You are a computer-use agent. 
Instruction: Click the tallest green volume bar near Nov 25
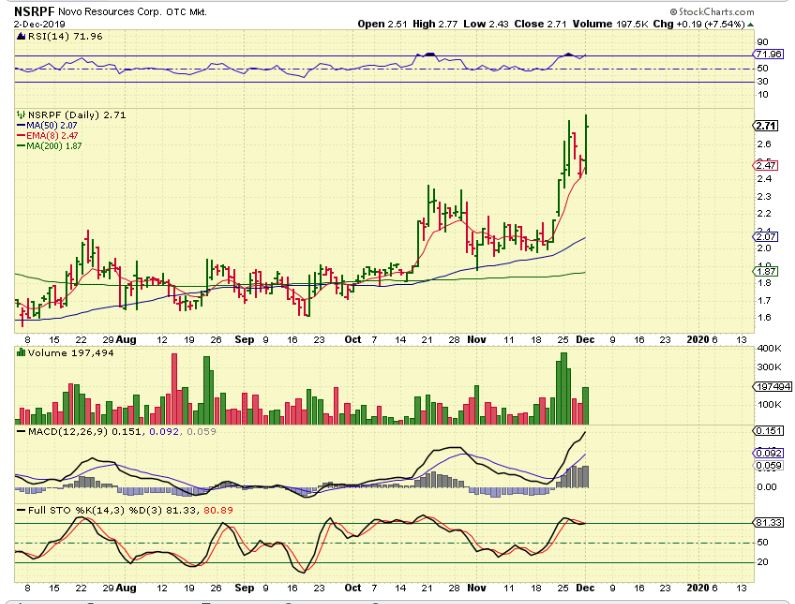pos(564,388)
